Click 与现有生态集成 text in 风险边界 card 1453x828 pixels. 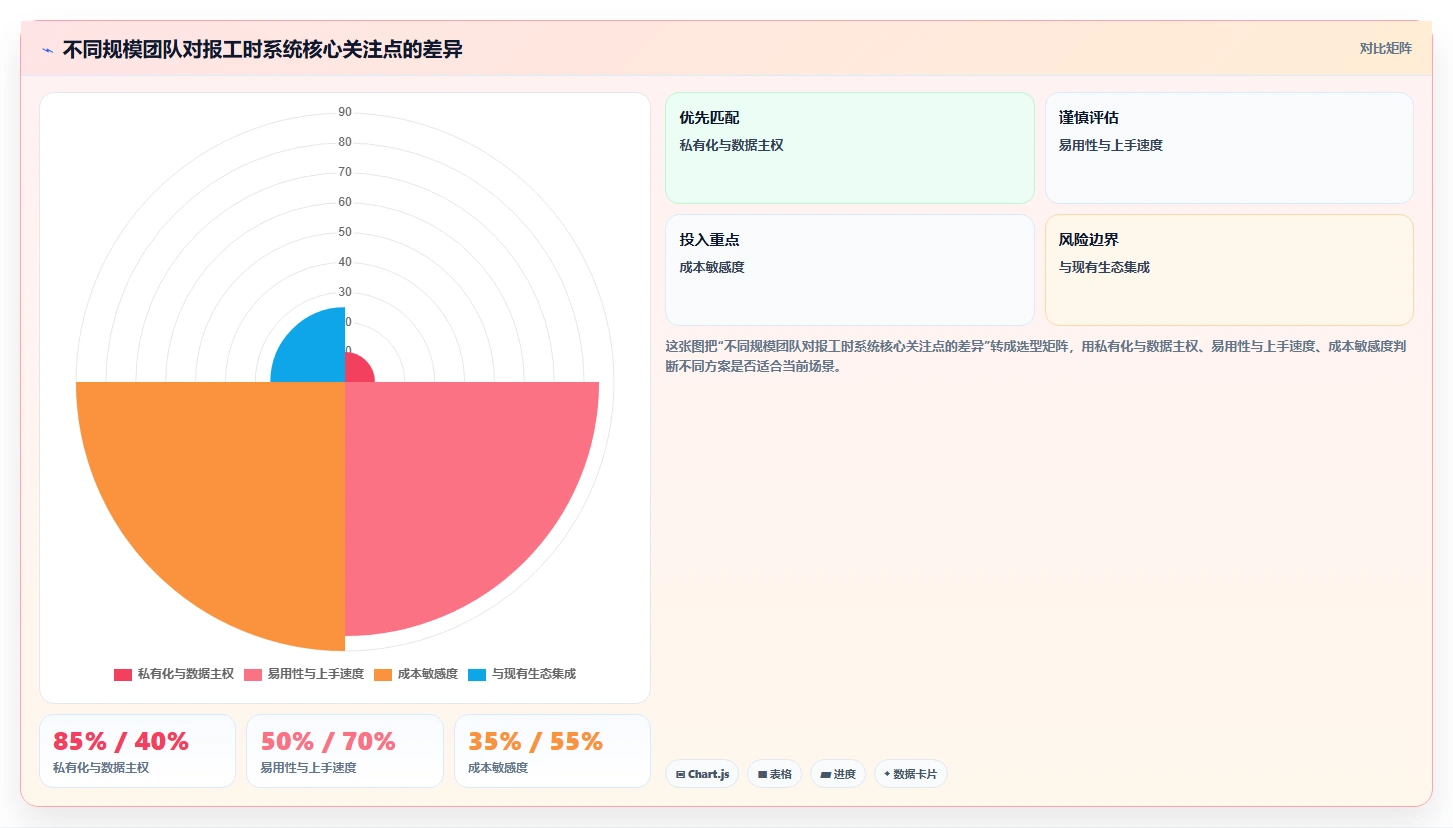click(1104, 267)
